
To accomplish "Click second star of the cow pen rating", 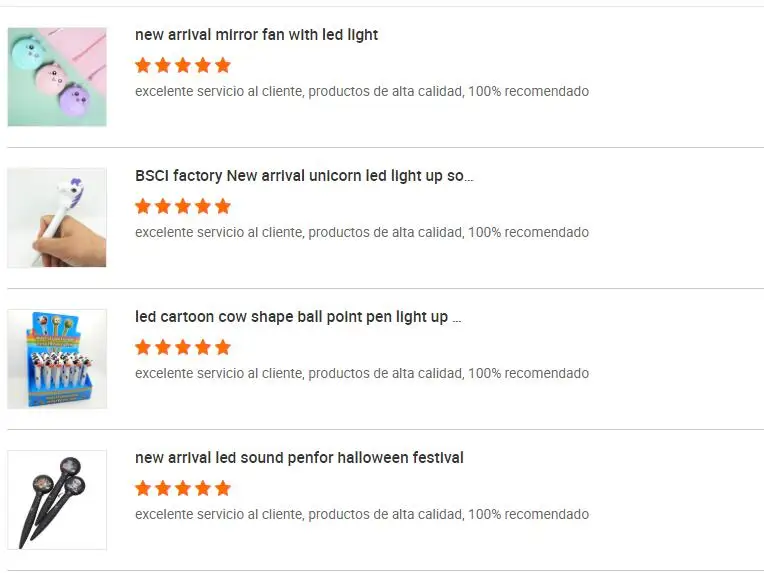I will point(163,347).
